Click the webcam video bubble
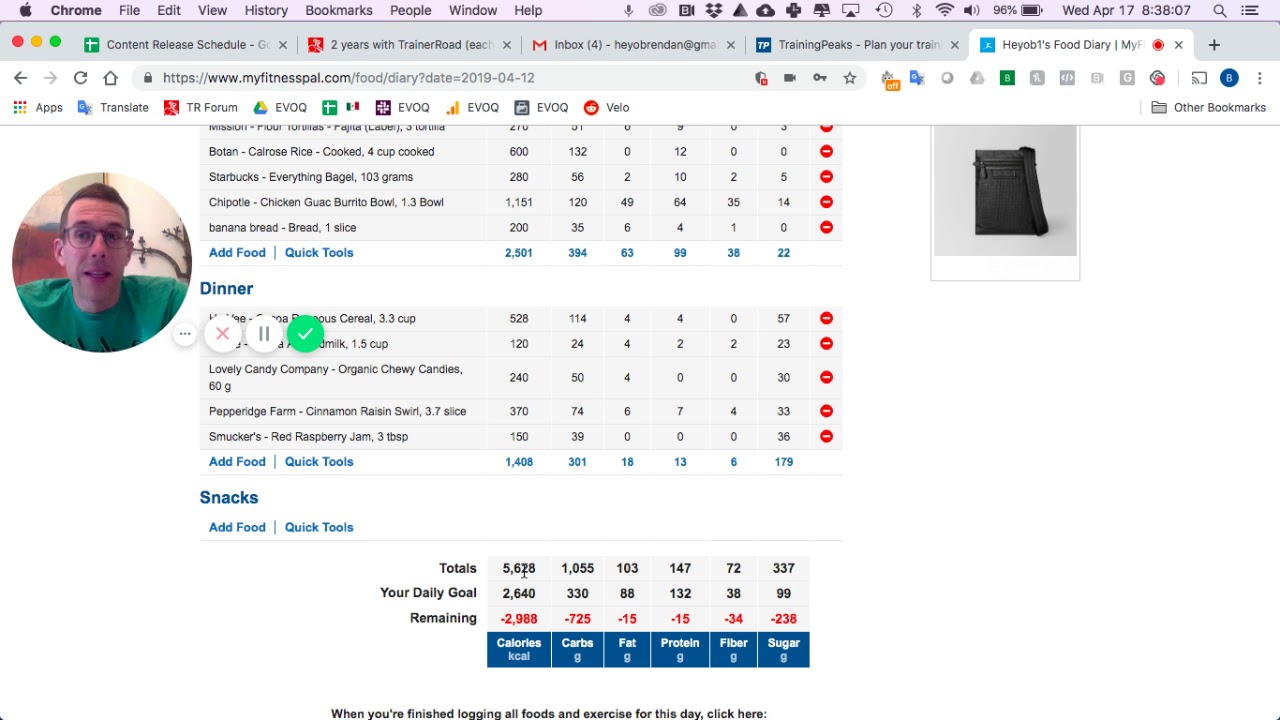This screenshot has width=1280, height=720. [101, 262]
